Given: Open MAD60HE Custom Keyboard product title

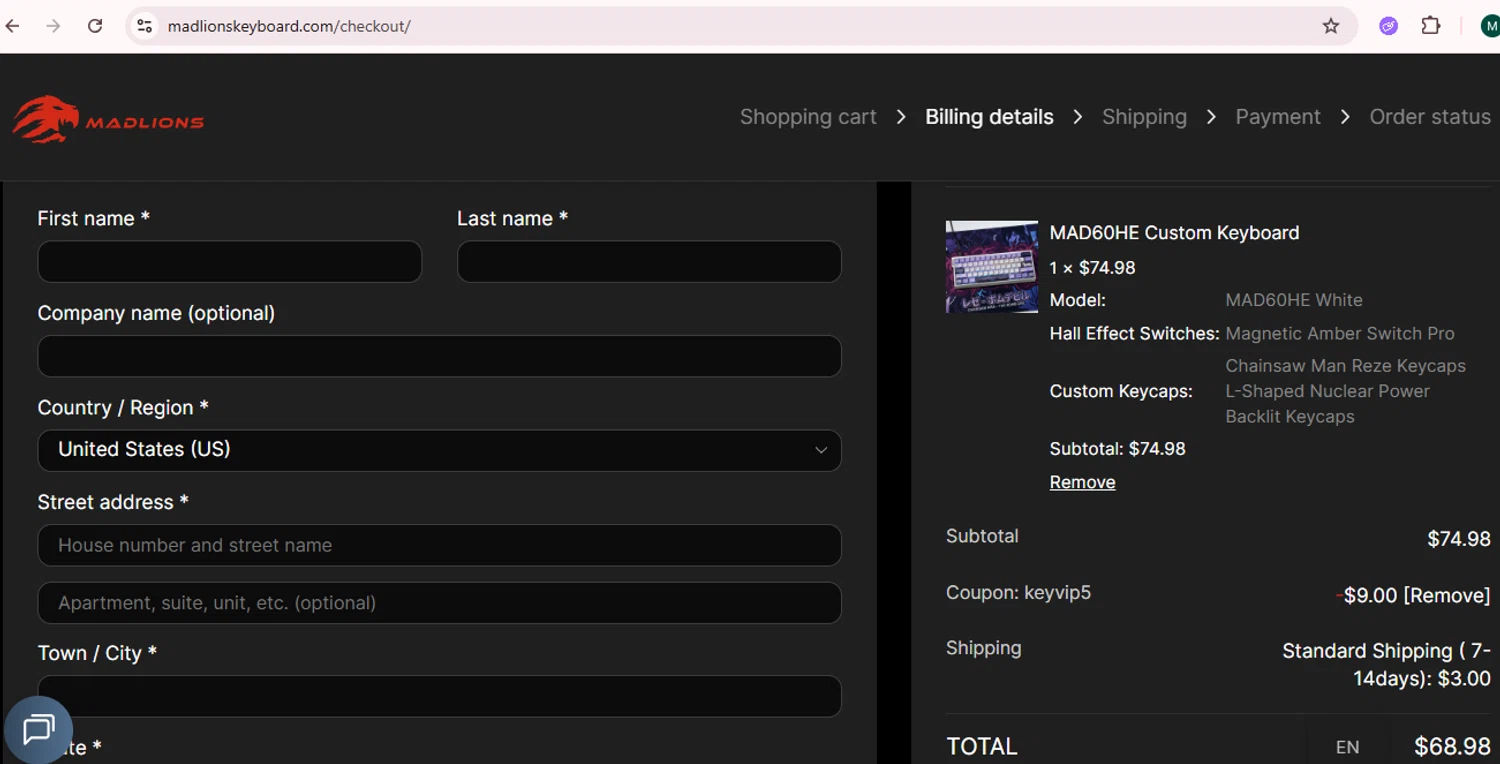Looking at the screenshot, I should pos(1174,233).
